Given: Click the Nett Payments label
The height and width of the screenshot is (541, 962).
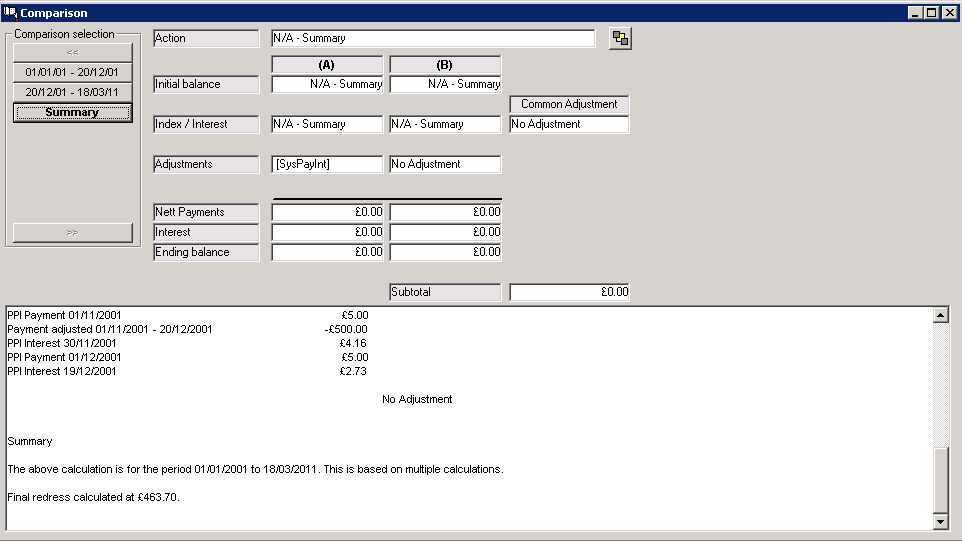Looking at the screenshot, I should (x=206, y=212).
